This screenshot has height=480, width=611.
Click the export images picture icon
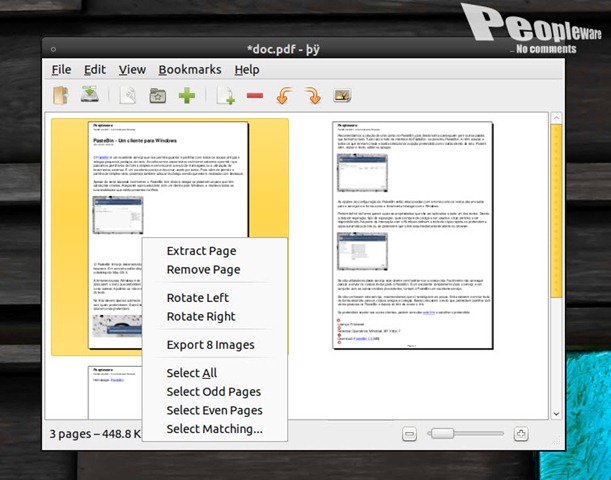[343, 95]
